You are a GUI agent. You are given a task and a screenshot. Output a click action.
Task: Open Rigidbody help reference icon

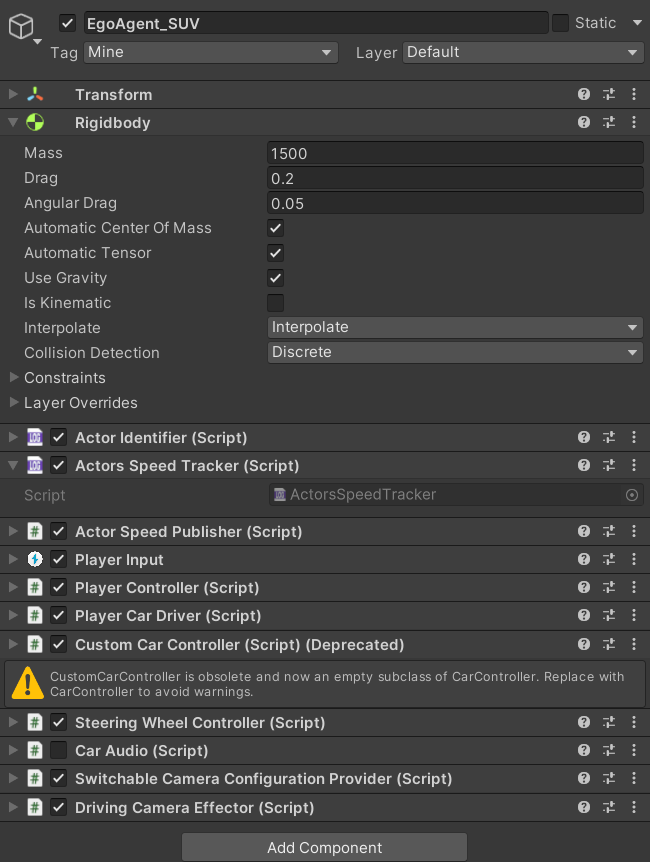pyautogui.click(x=584, y=122)
